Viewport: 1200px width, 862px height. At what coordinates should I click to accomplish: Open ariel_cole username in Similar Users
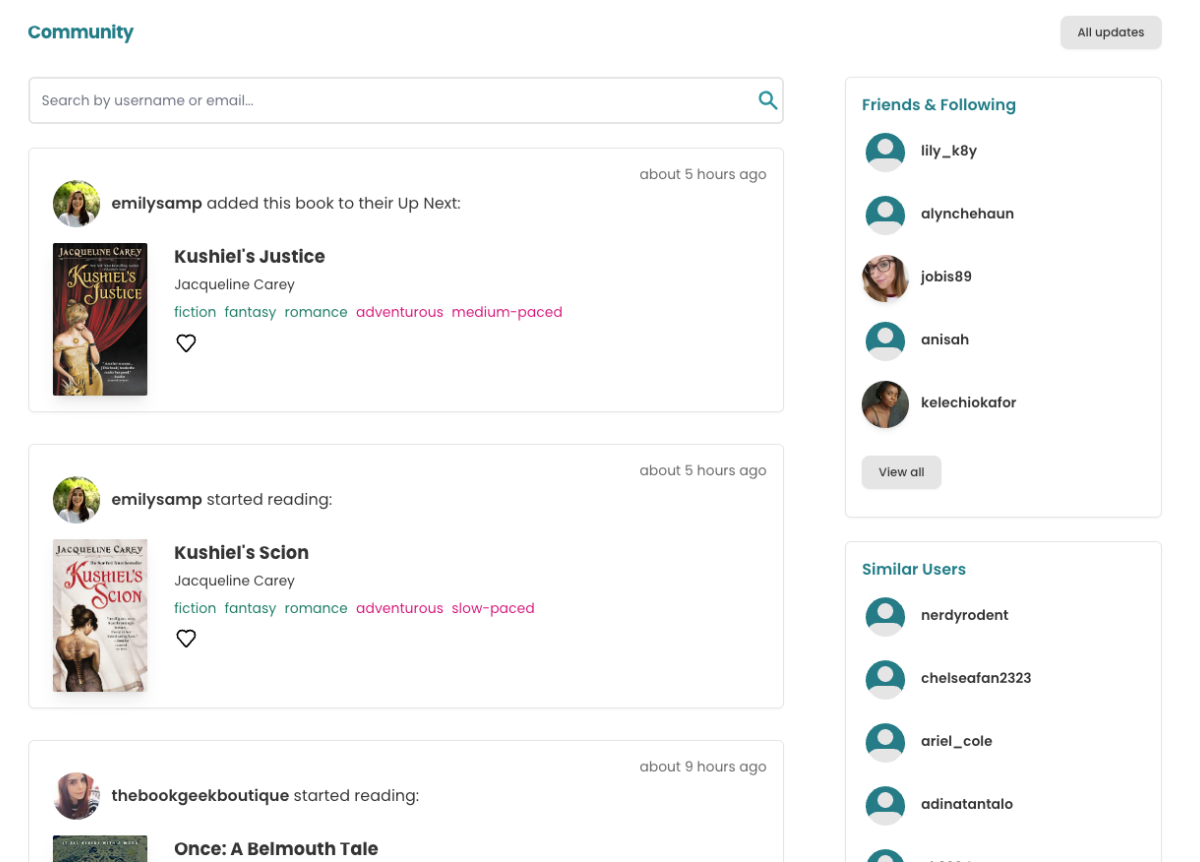pos(957,741)
